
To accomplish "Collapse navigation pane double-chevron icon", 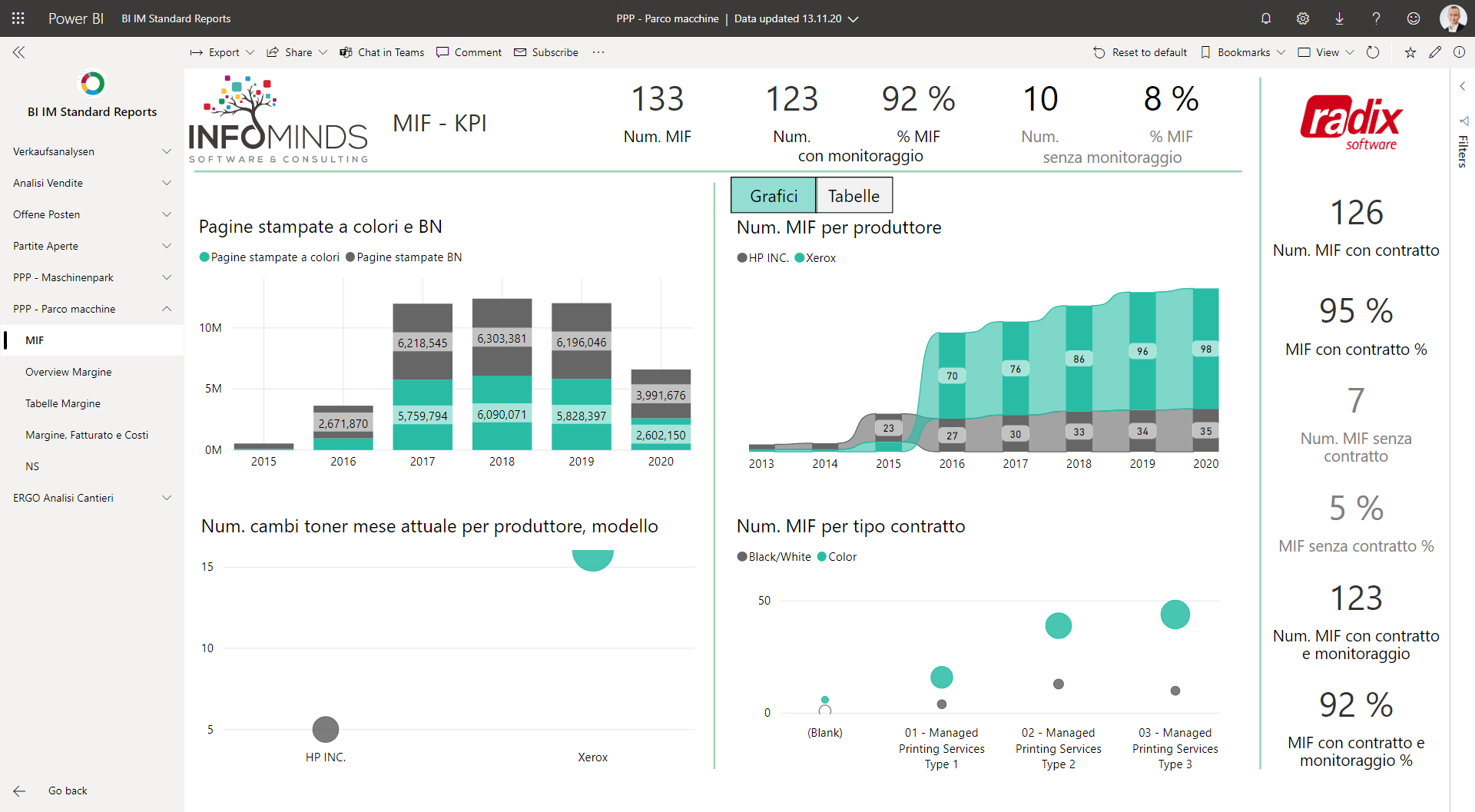I will (18, 52).
